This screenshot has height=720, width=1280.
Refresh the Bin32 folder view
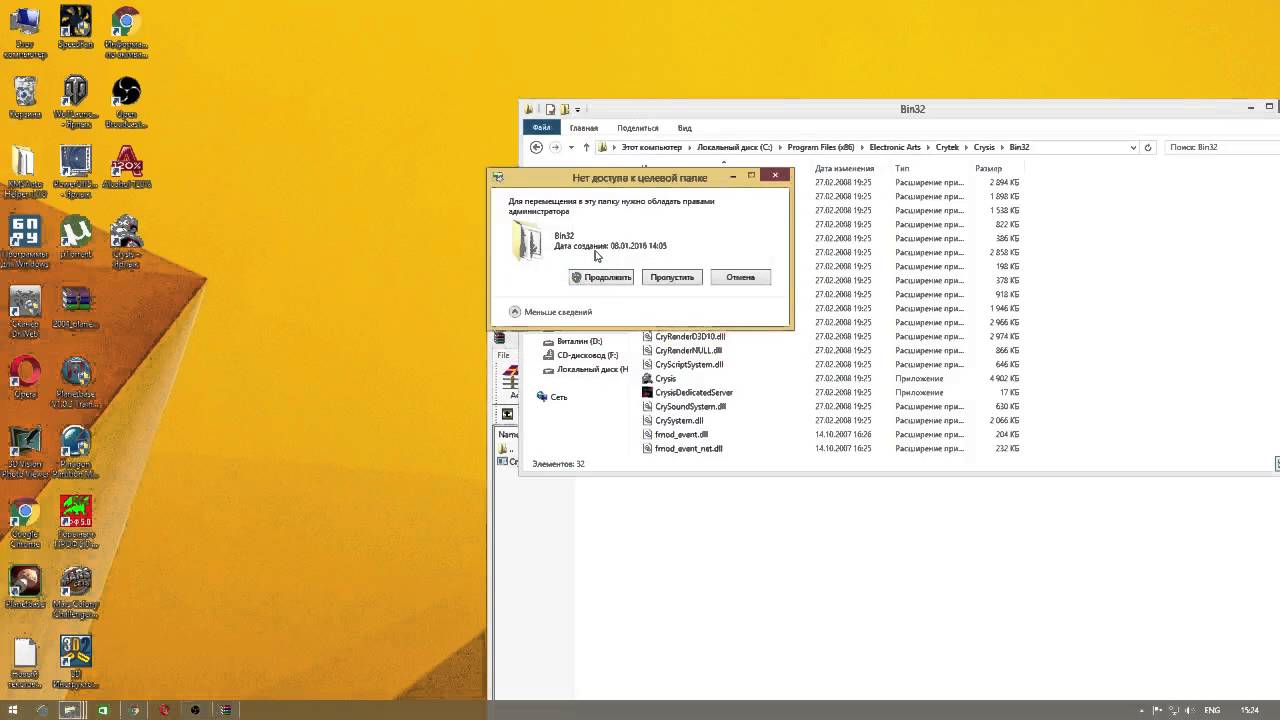1148,147
